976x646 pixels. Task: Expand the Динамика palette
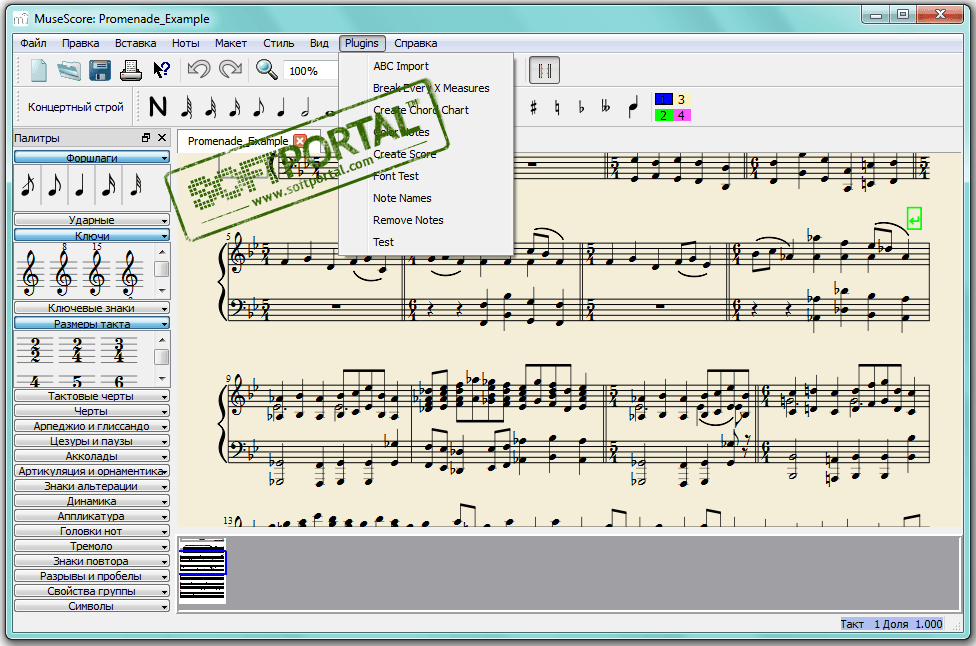(92, 501)
